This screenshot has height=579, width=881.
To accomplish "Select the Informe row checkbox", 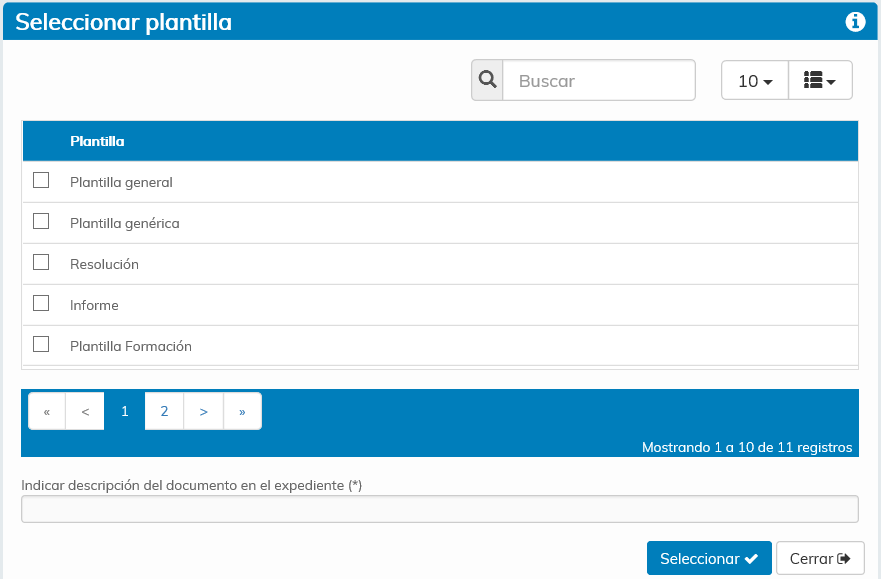I will pos(41,303).
